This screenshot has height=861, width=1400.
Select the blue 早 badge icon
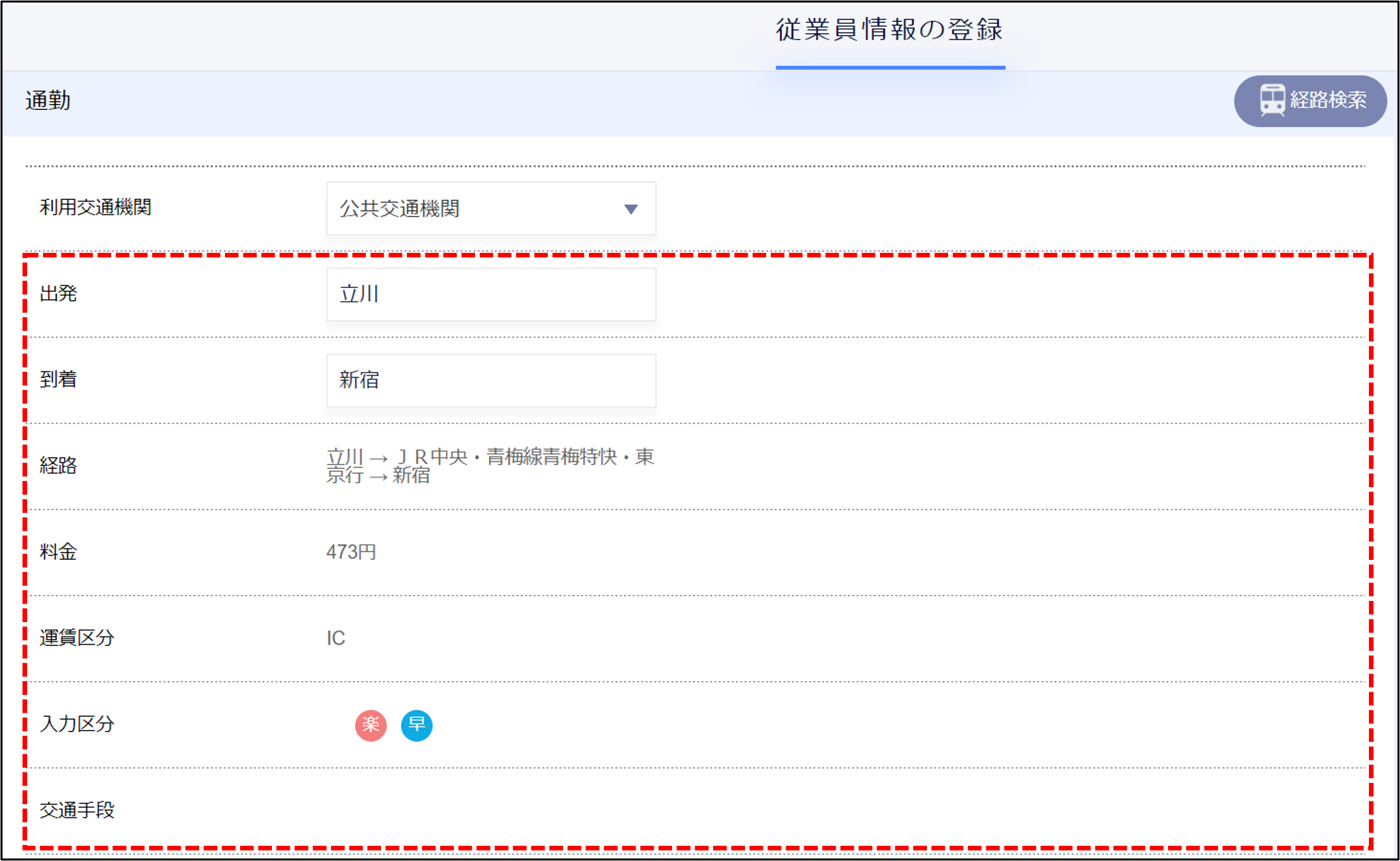[x=417, y=725]
